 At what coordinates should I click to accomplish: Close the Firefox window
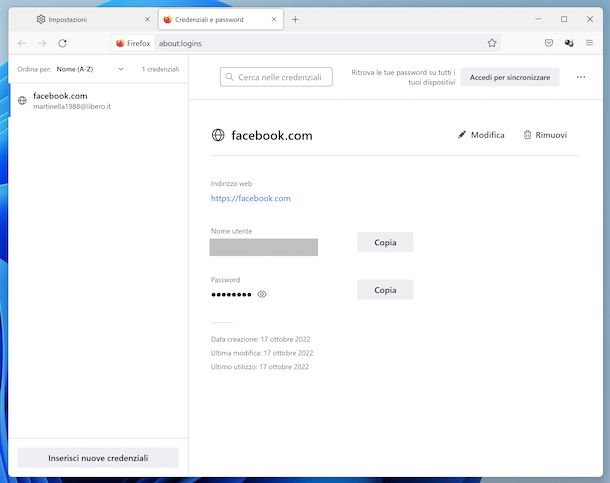pos(590,19)
